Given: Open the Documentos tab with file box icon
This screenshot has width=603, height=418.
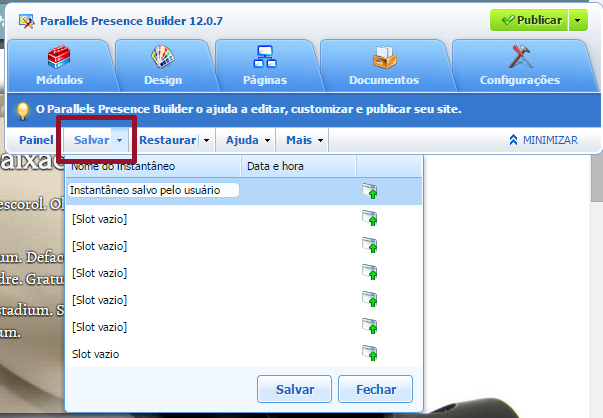Looking at the screenshot, I should [x=384, y=65].
